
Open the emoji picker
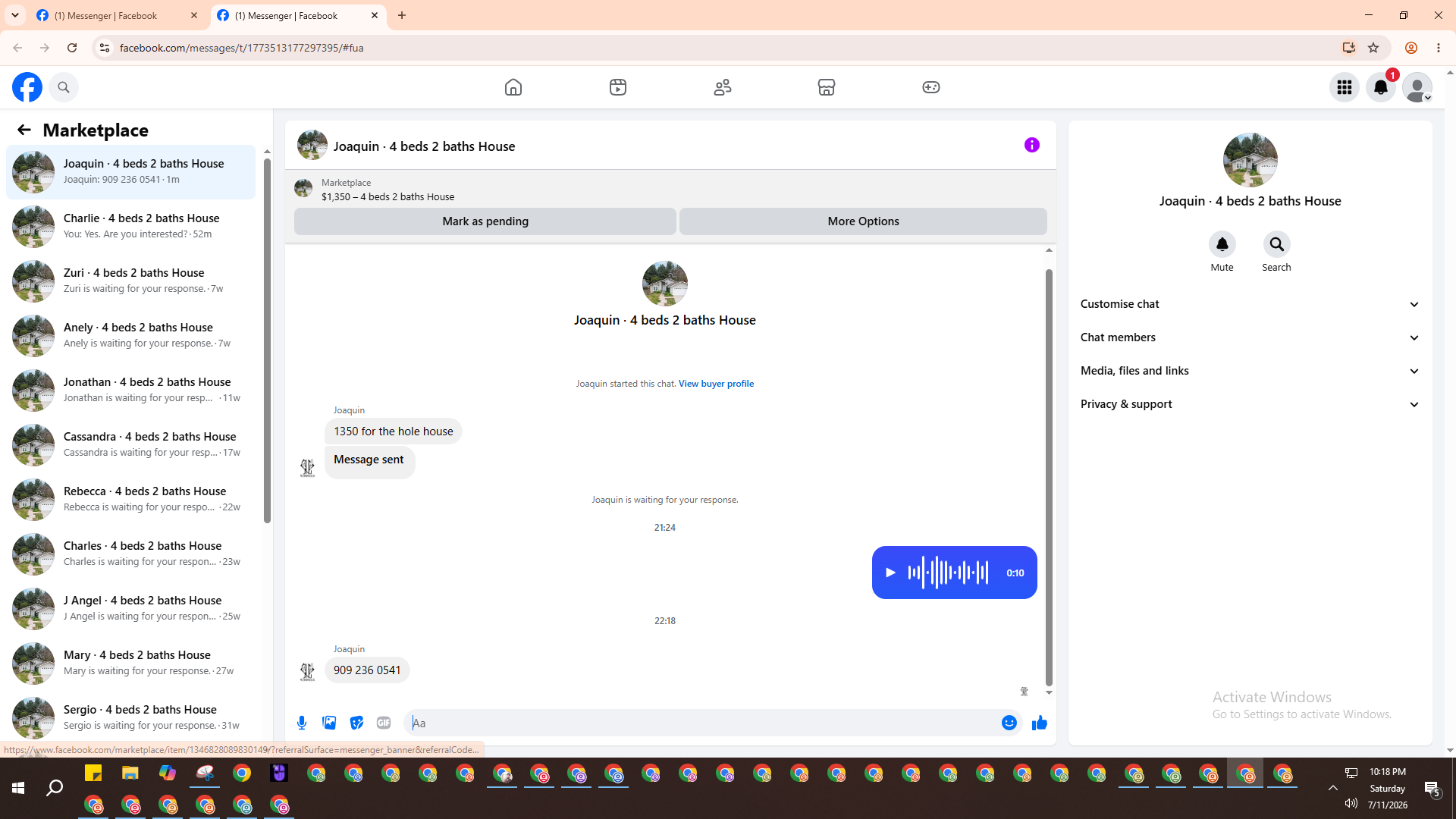[1009, 723]
